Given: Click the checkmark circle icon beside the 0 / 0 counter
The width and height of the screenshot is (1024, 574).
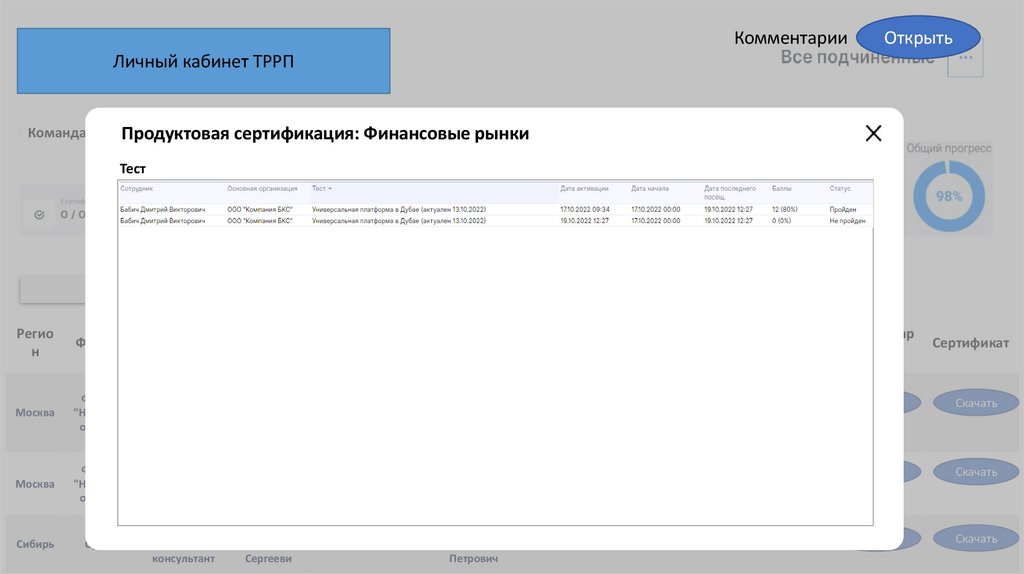Looking at the screenshot, I should click(x=39, y=214).
